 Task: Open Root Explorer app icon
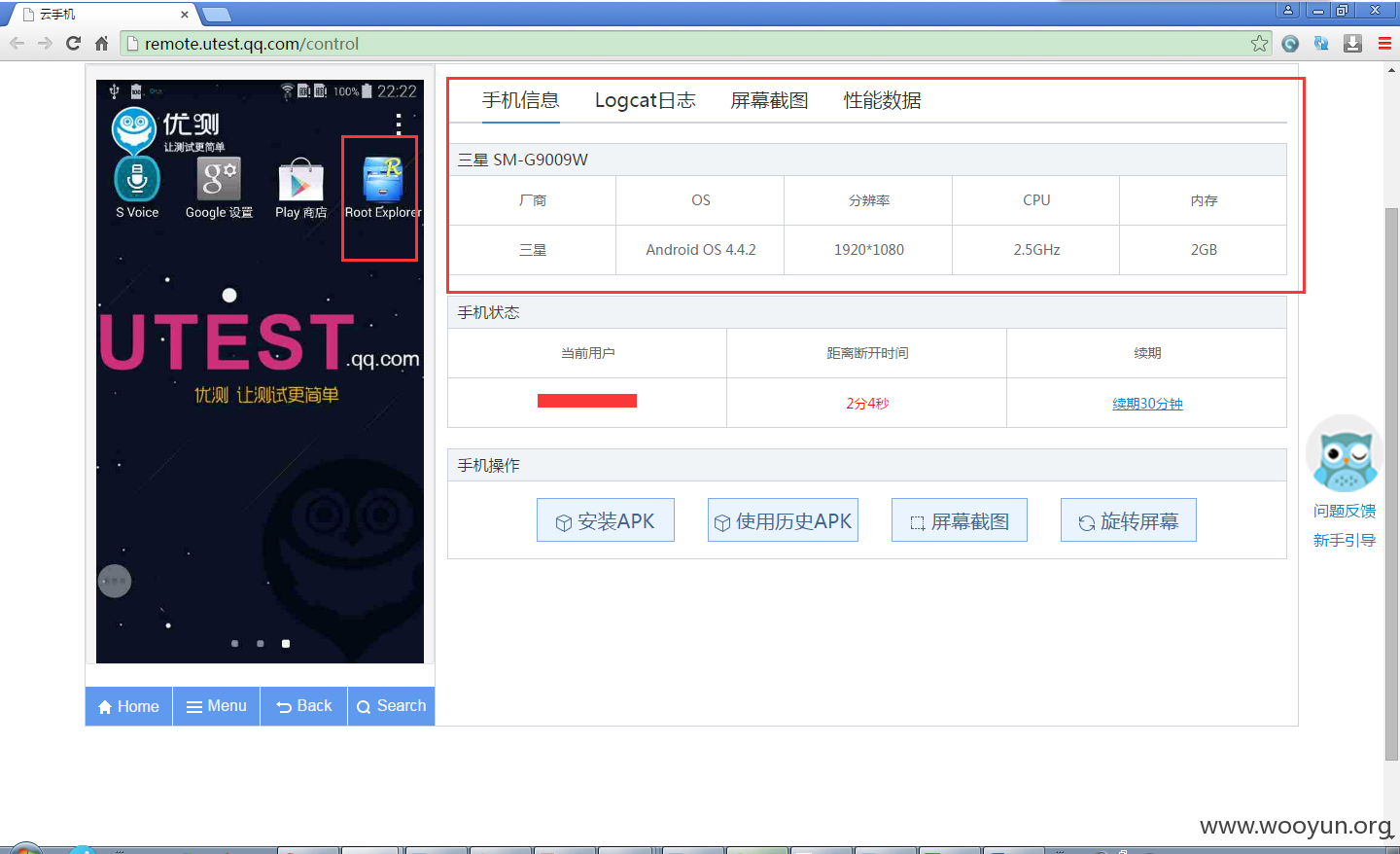(x=382, y=180)
